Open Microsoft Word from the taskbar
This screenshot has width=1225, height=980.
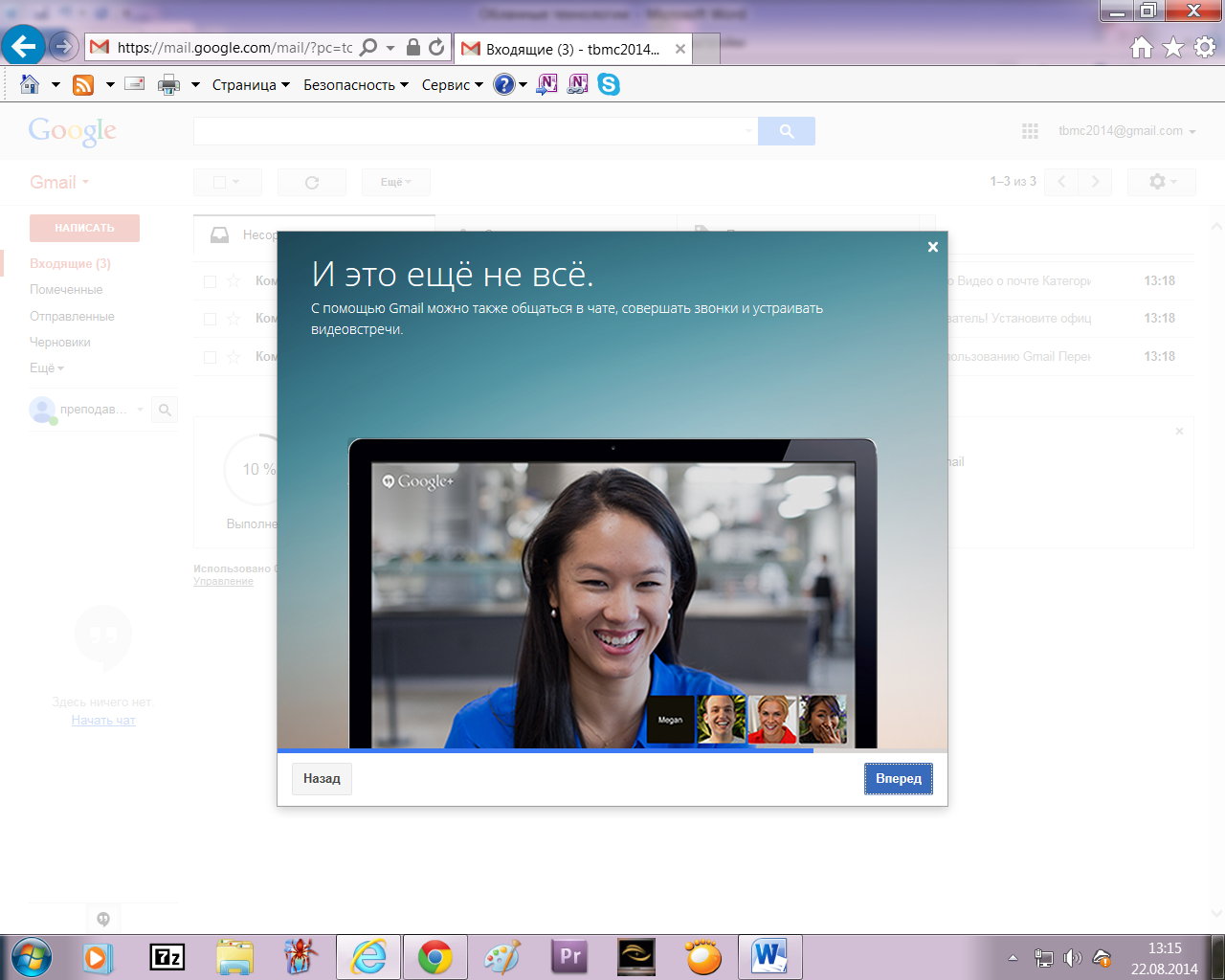coord(769,957)
